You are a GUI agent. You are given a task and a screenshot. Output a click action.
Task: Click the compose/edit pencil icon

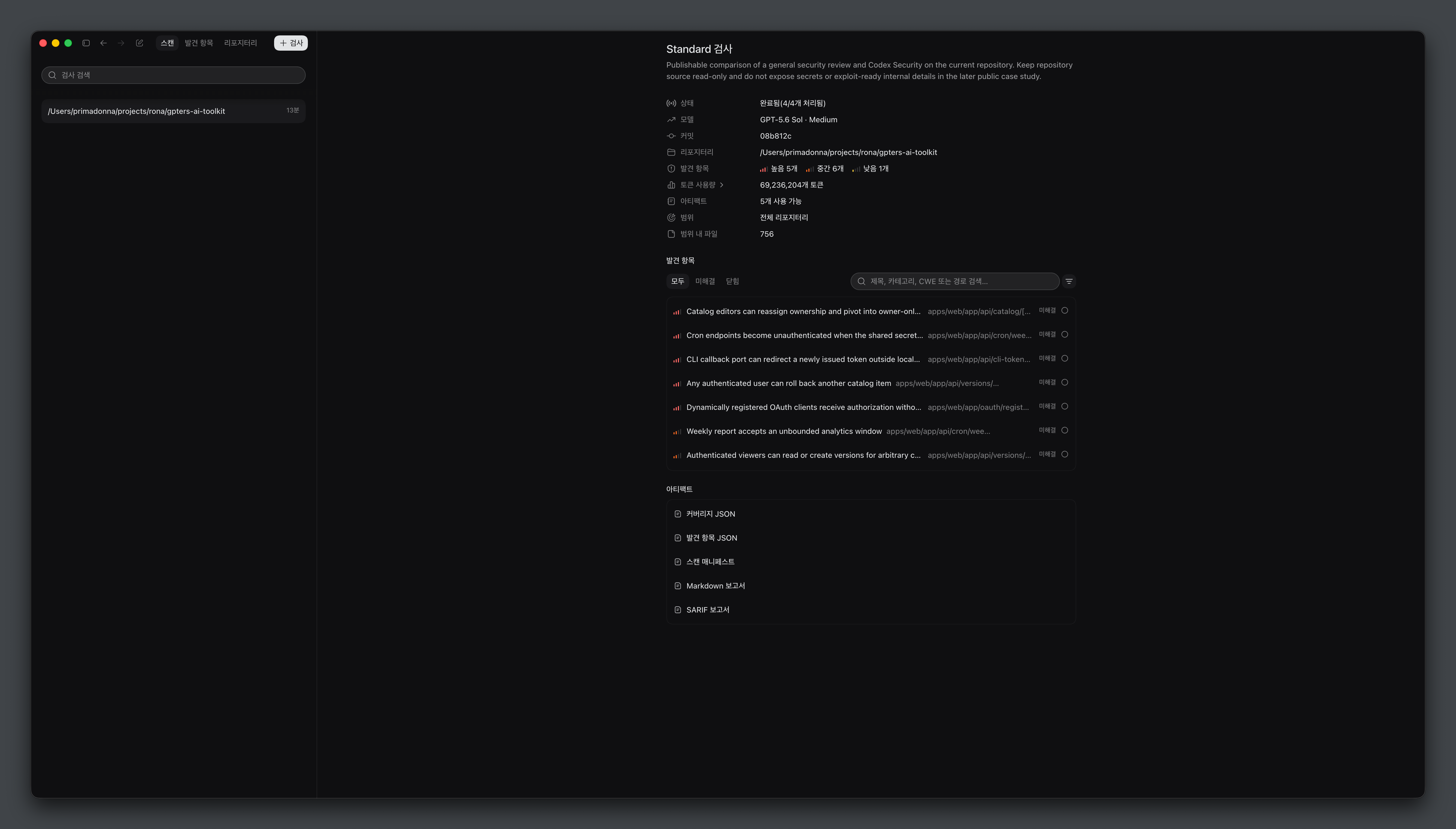click(139, 43)
